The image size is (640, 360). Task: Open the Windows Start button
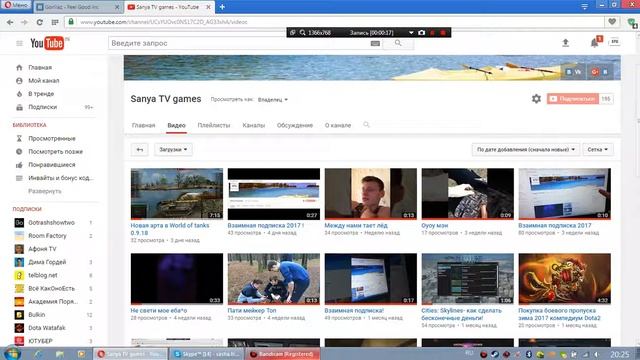coord(11,353)
